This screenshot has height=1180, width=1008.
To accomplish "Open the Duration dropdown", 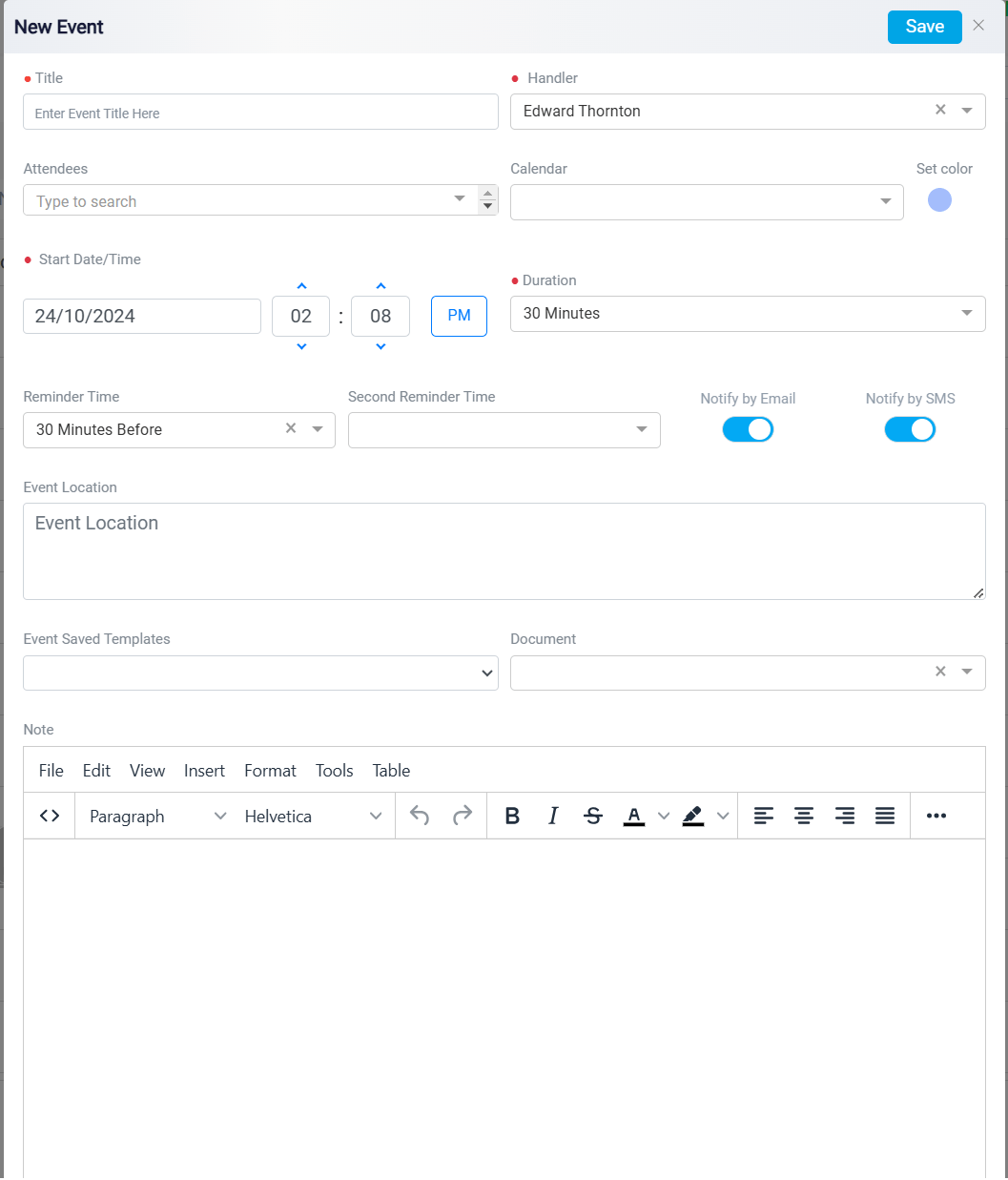I will tap(967, 314).
